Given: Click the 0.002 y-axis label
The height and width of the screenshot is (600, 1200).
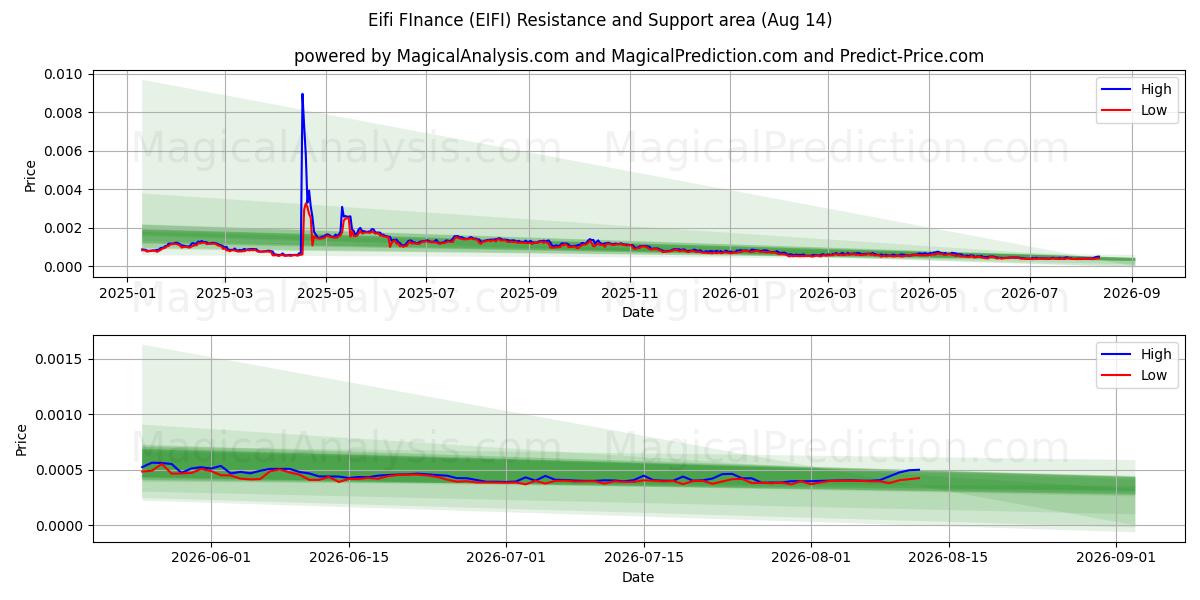Looking at the screenshot, I should [x=65, y=228].
